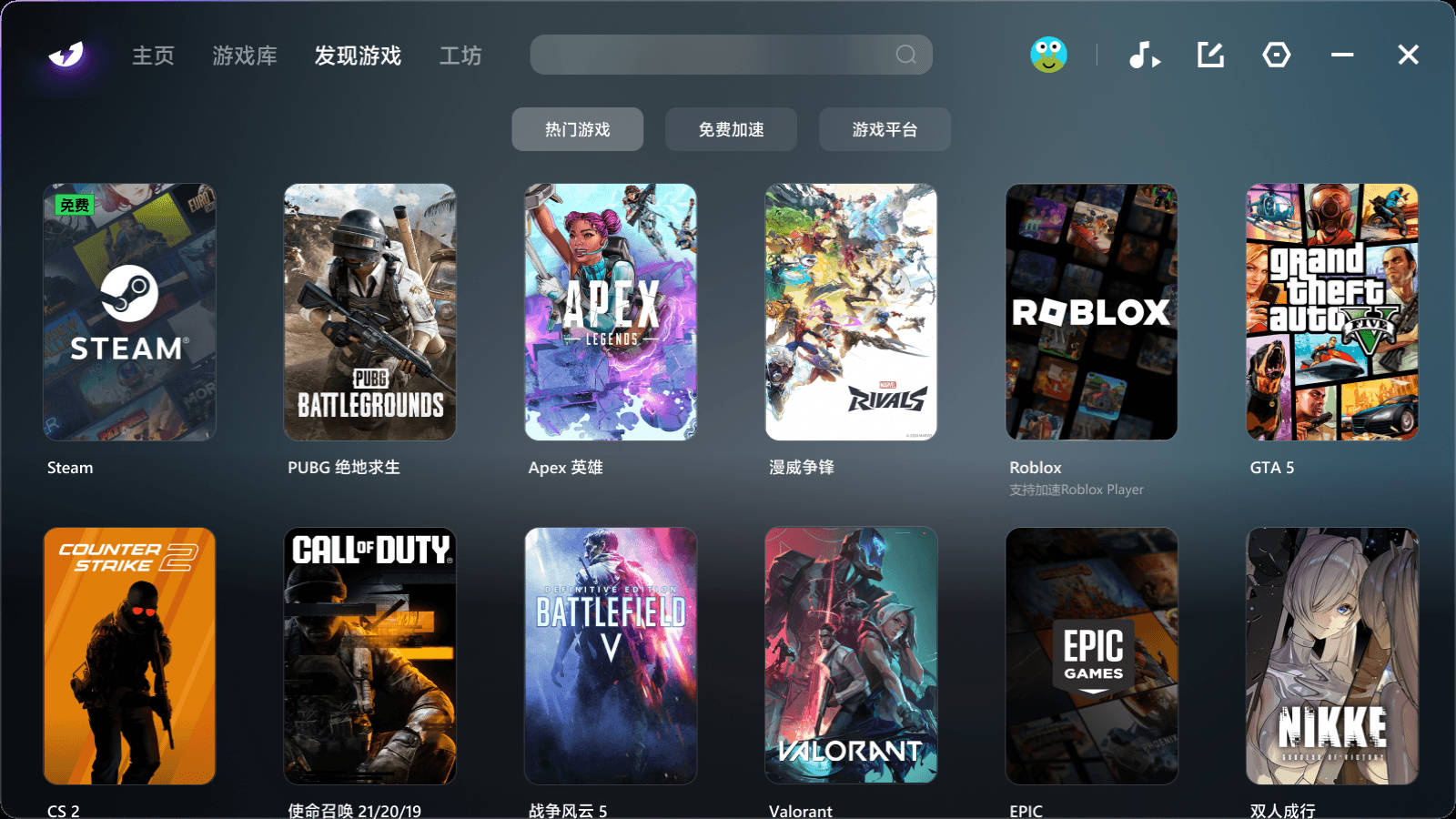Image resolution: width=1456 pixels, height=819 pixels.
Task: Click the "Apex 英雄" title text
Action: (x=565, y=468)
